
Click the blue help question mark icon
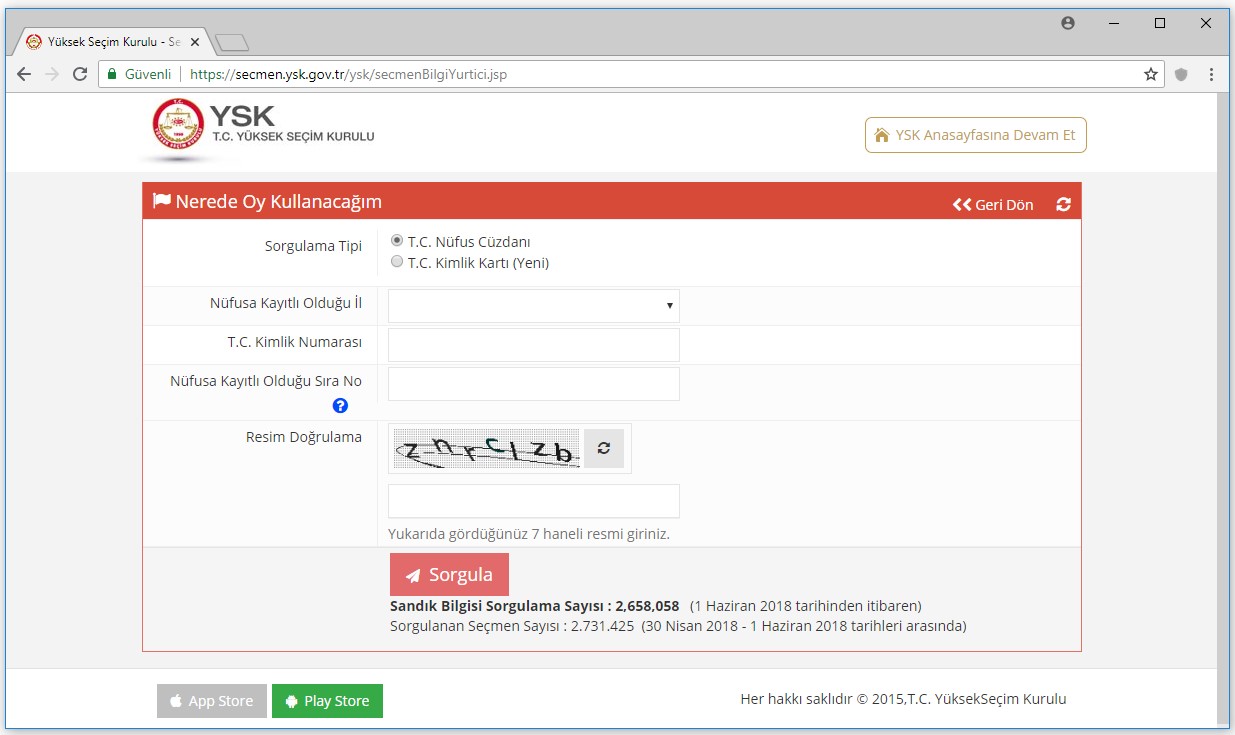[x=340, y=406]
